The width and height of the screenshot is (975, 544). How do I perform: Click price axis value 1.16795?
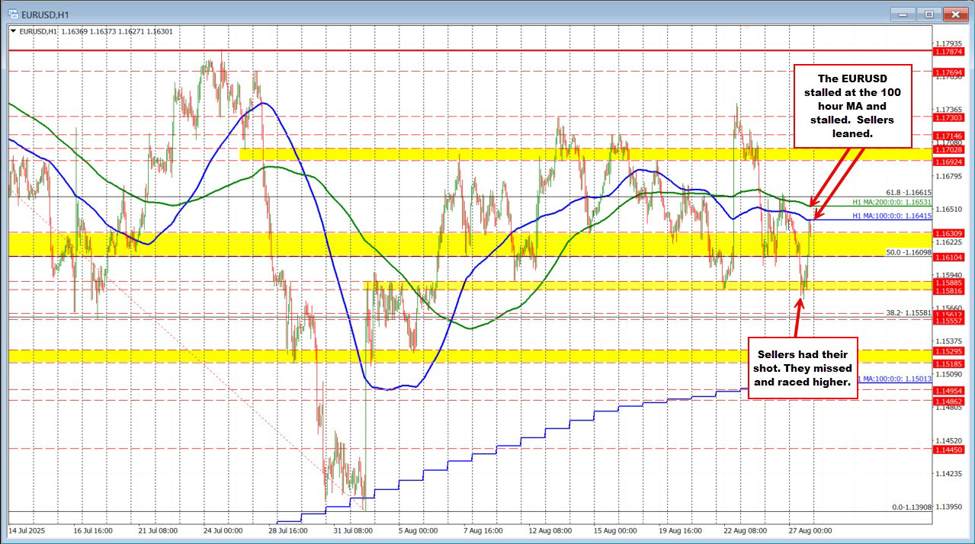tap(949, 176)
